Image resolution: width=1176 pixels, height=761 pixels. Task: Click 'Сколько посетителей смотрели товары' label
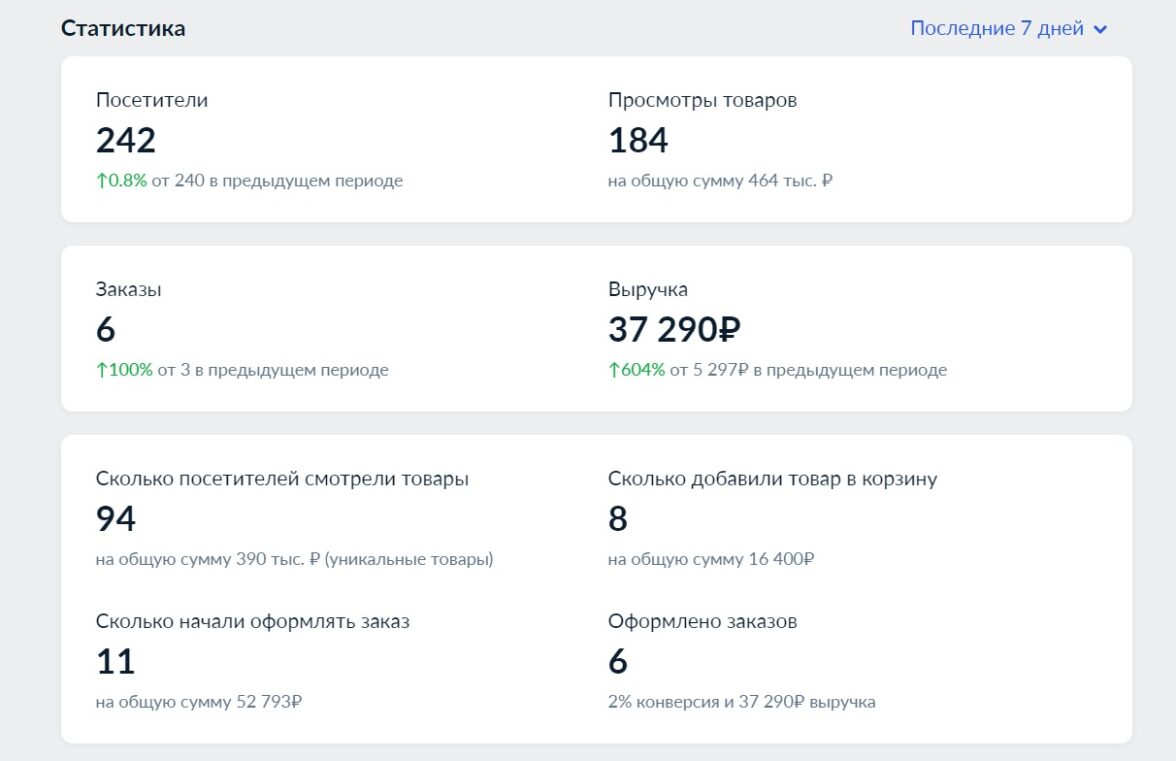tap(282, 478)
